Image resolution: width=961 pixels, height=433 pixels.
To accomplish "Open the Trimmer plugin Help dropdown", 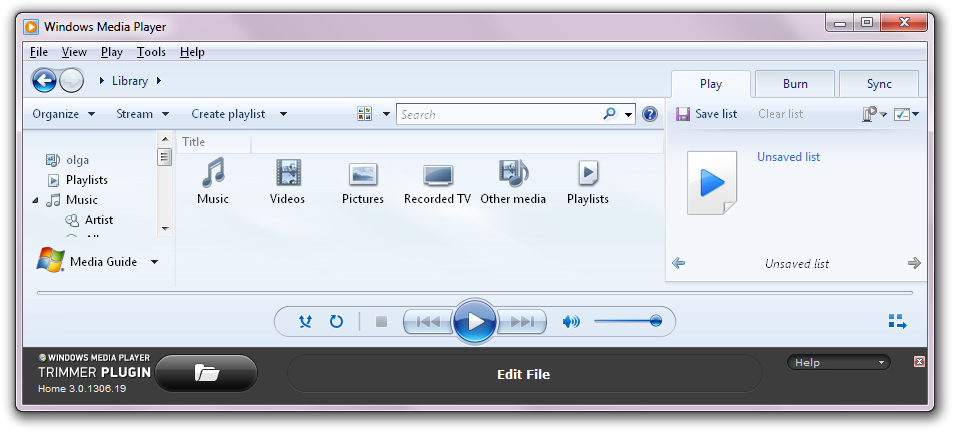I will pyautogui.click(x=838, y=362).
